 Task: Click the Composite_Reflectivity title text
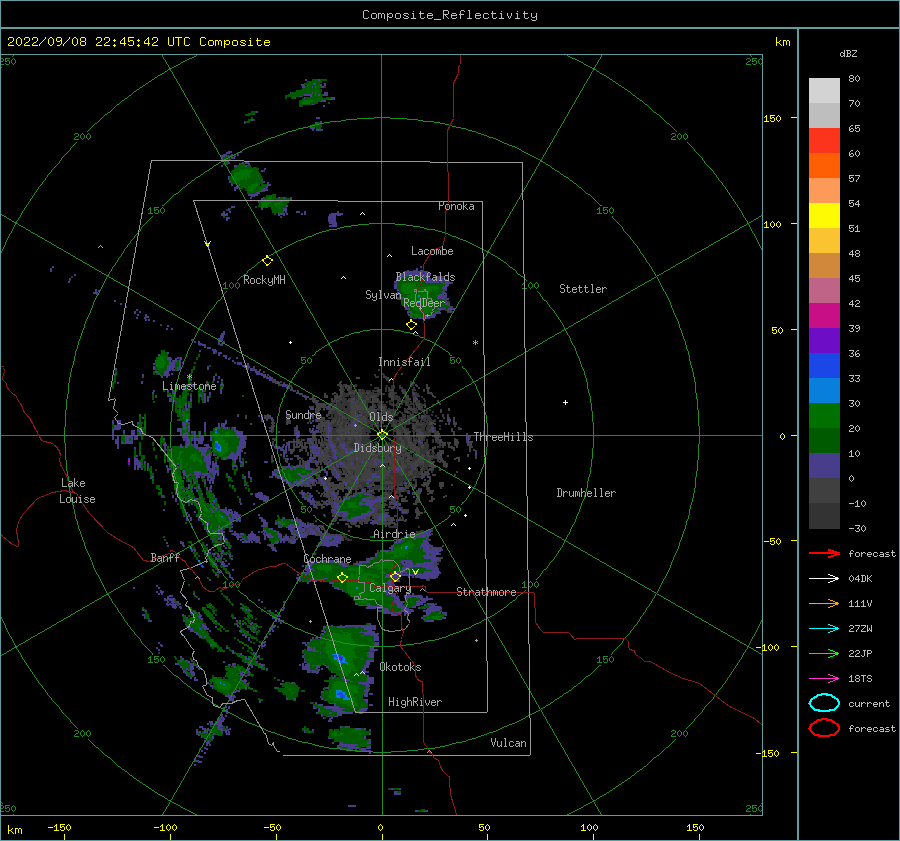click(450, 15)
